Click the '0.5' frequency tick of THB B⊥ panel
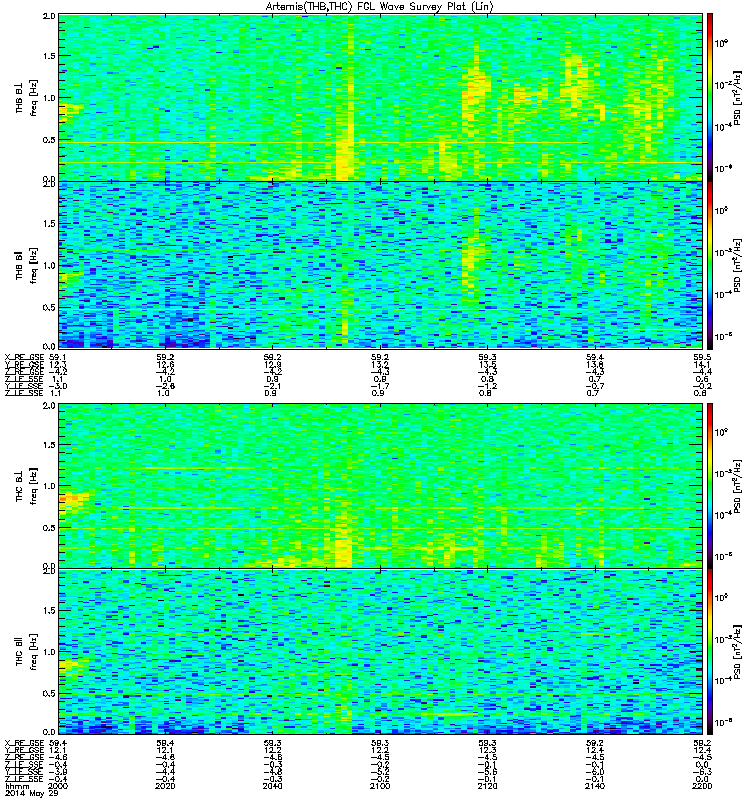The image size is (750, 800). click(x=49, y=140)
